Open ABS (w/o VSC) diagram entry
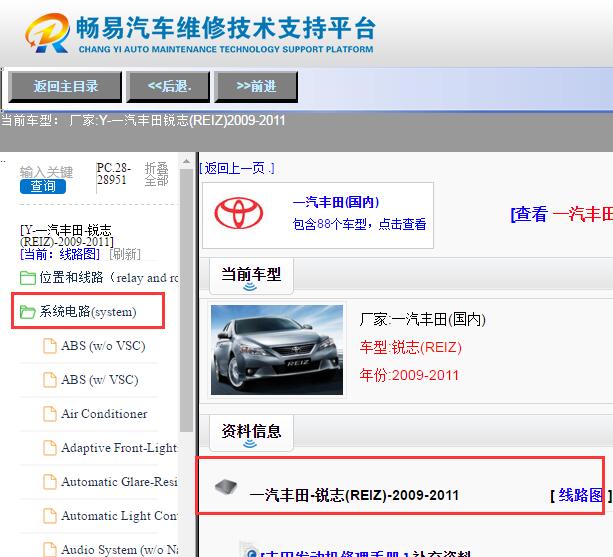The image size is (613, 557). [x=103, y=346]
